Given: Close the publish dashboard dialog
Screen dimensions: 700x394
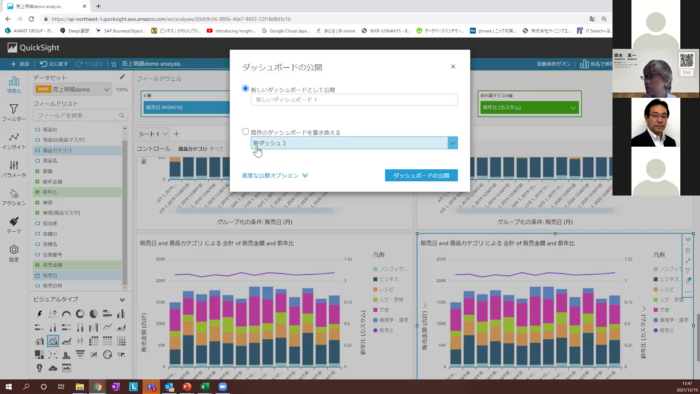Looking at the screenshot, I should (453, 66).
